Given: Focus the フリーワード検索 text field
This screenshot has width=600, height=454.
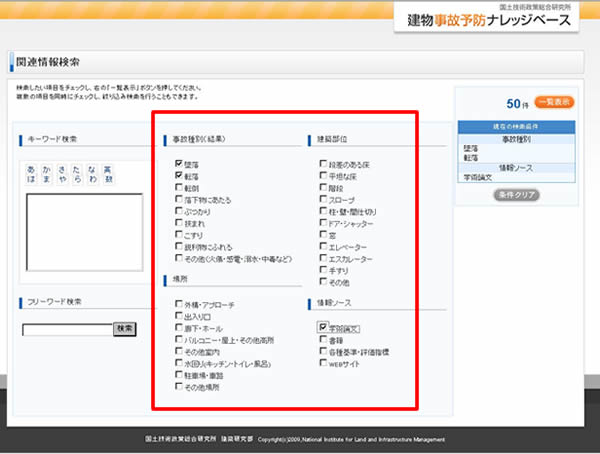Looking at the screenshot, I should 67,330.
